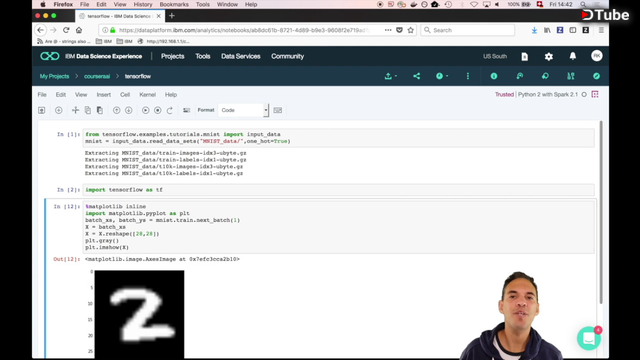The height and width of the screenshot is (360, 640).
Task: Click the tensorflow breadcrumb
Action: pos(138,76)
